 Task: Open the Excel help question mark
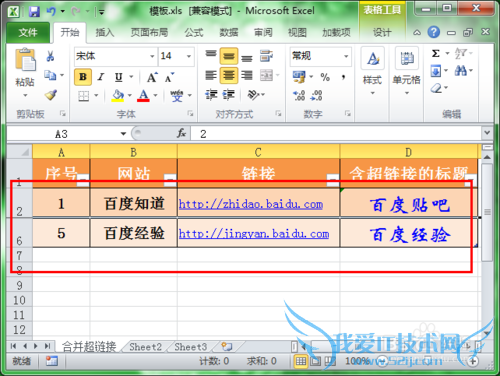click(x=434, y=32)
